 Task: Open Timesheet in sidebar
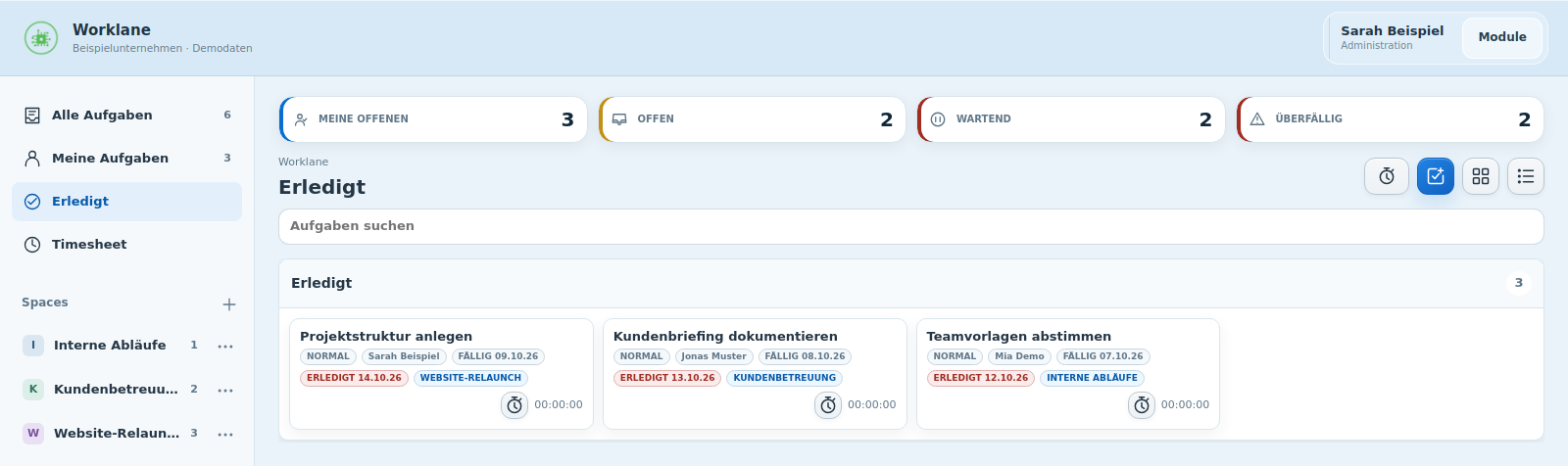pyautogui.click(x=126, y=245)
